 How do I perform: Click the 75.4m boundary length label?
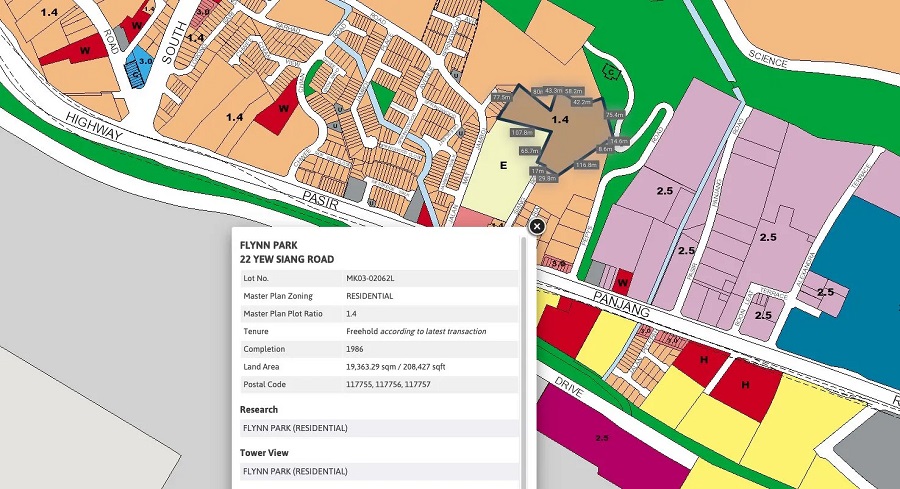coord(614,115)
